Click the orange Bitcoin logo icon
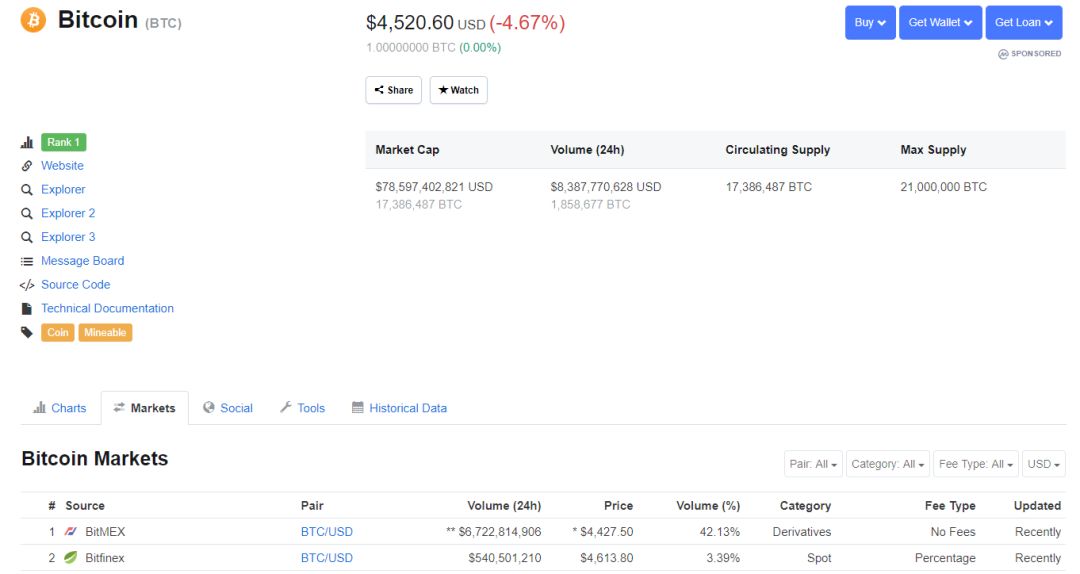The width and height of the screenshot is (1080, 574). (33, 20)
